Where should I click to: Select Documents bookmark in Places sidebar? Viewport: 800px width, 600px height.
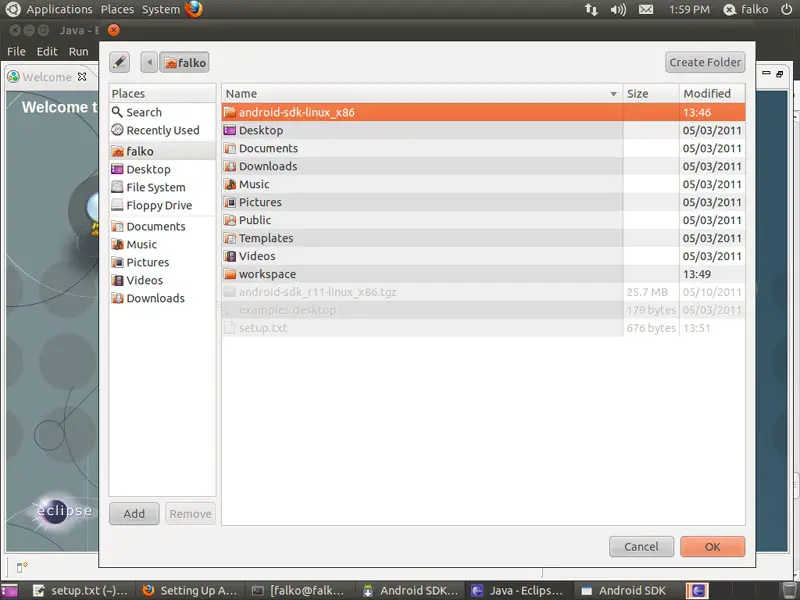tap(162, 226)
